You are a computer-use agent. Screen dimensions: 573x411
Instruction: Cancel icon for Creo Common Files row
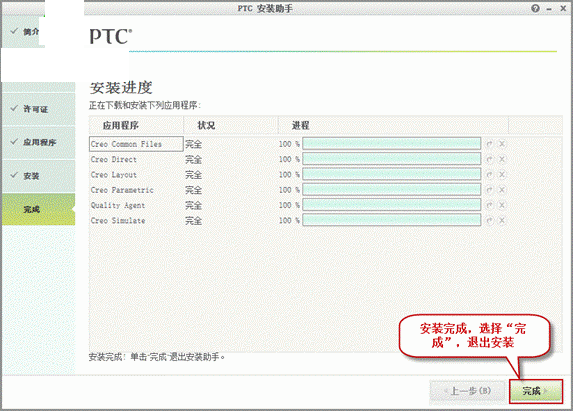pyautogui.click(x=502, y=144)
